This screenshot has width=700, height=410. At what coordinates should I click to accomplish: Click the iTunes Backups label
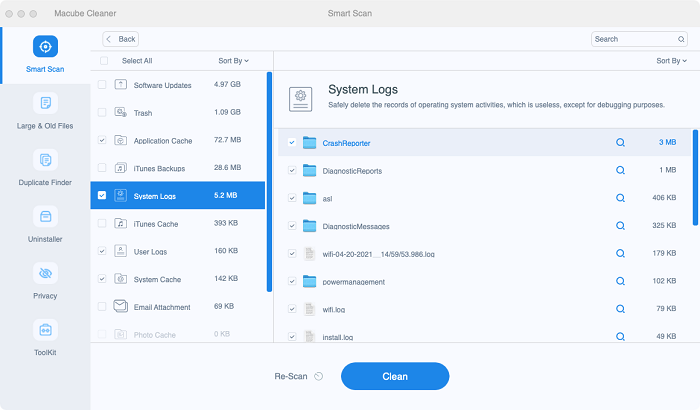[159, 169]
